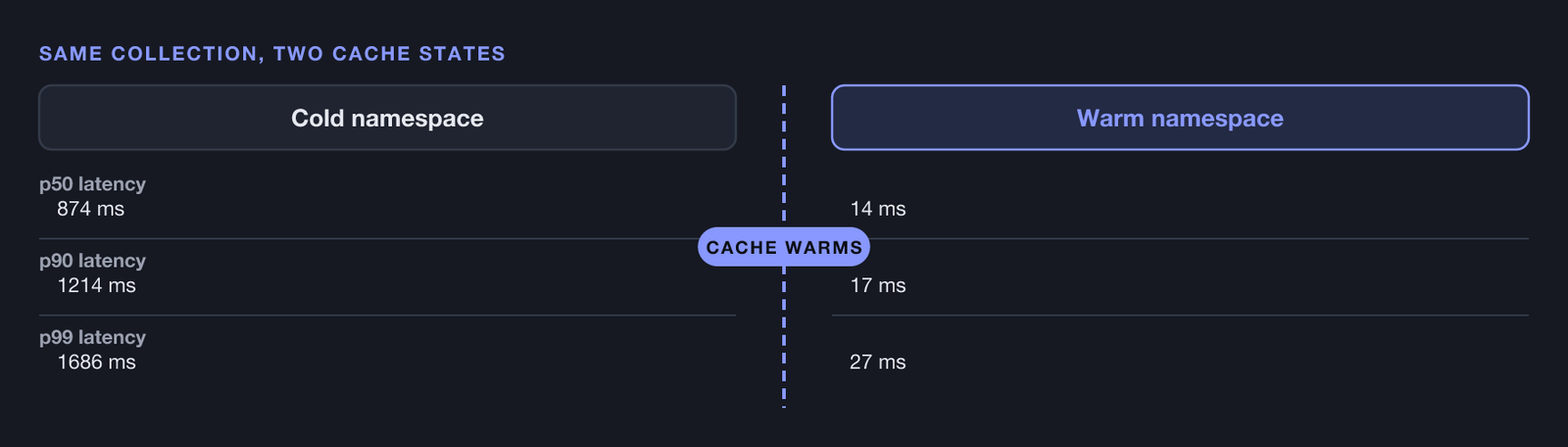Screen dimensions: 1568x447
Task: Select the p90 latency label
Action: 92,261
